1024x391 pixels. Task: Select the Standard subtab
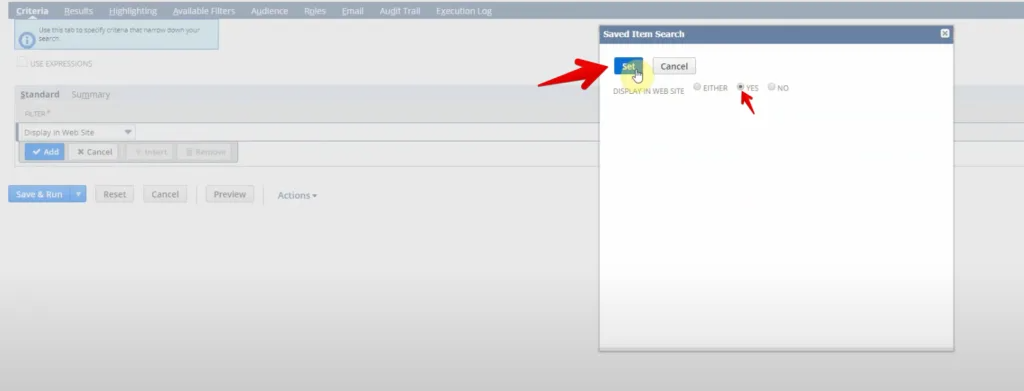40,95
